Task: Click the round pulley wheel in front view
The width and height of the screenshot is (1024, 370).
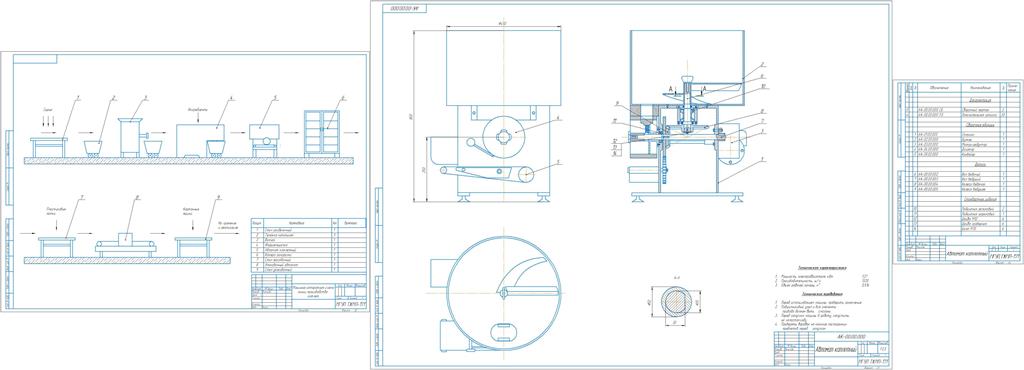Action: [x=503, y=136]
